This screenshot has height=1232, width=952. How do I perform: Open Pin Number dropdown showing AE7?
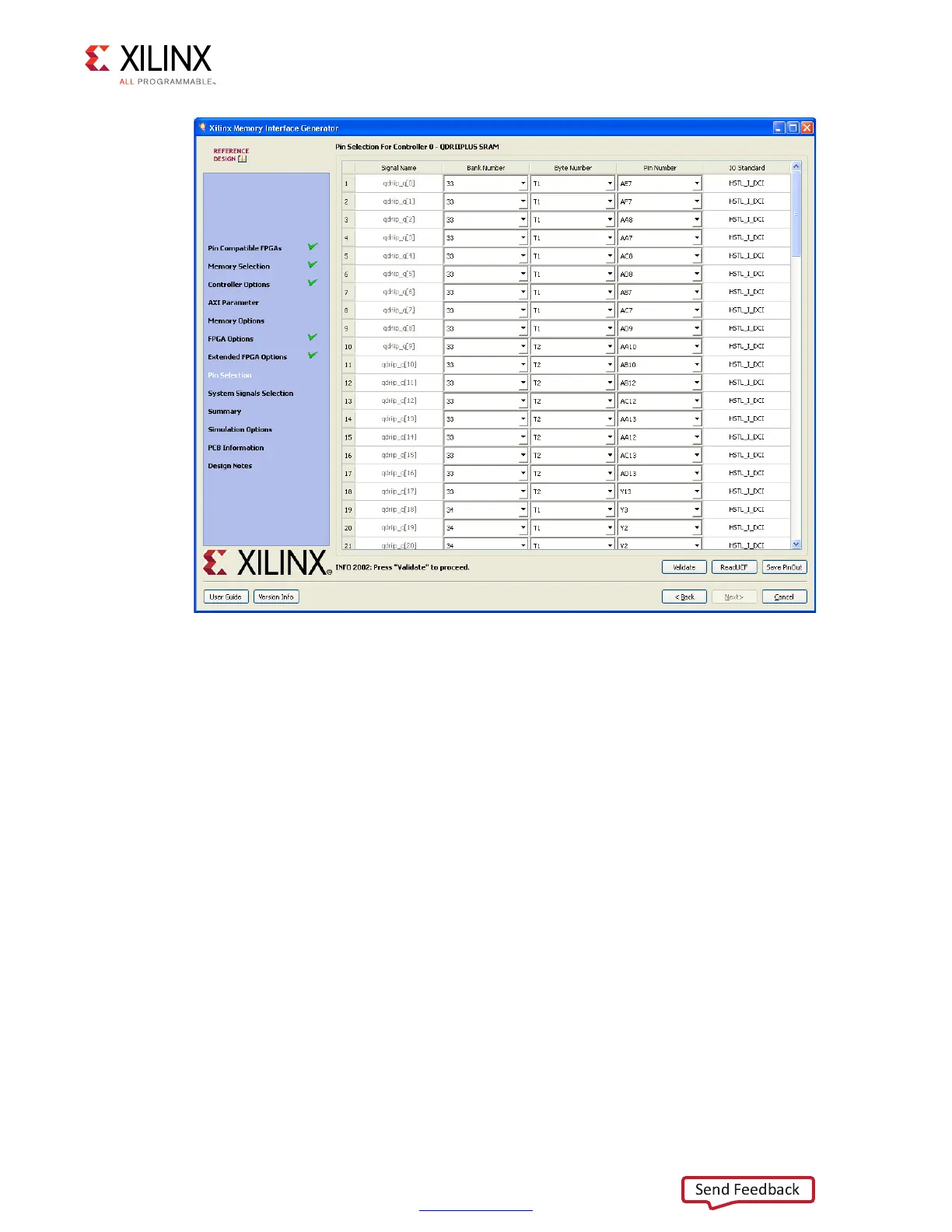click(697, 184)
